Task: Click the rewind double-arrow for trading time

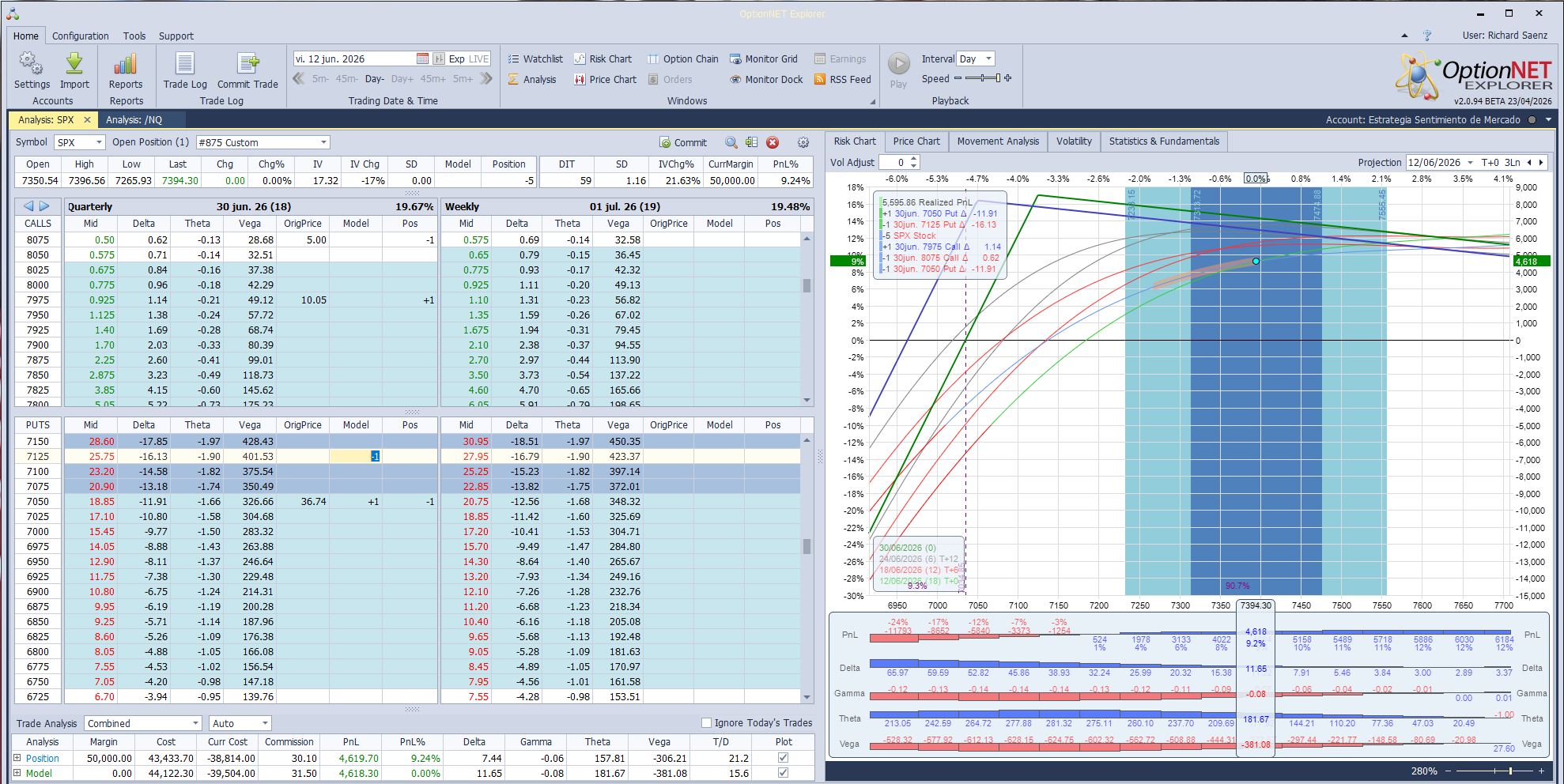Action: point(299,78)
